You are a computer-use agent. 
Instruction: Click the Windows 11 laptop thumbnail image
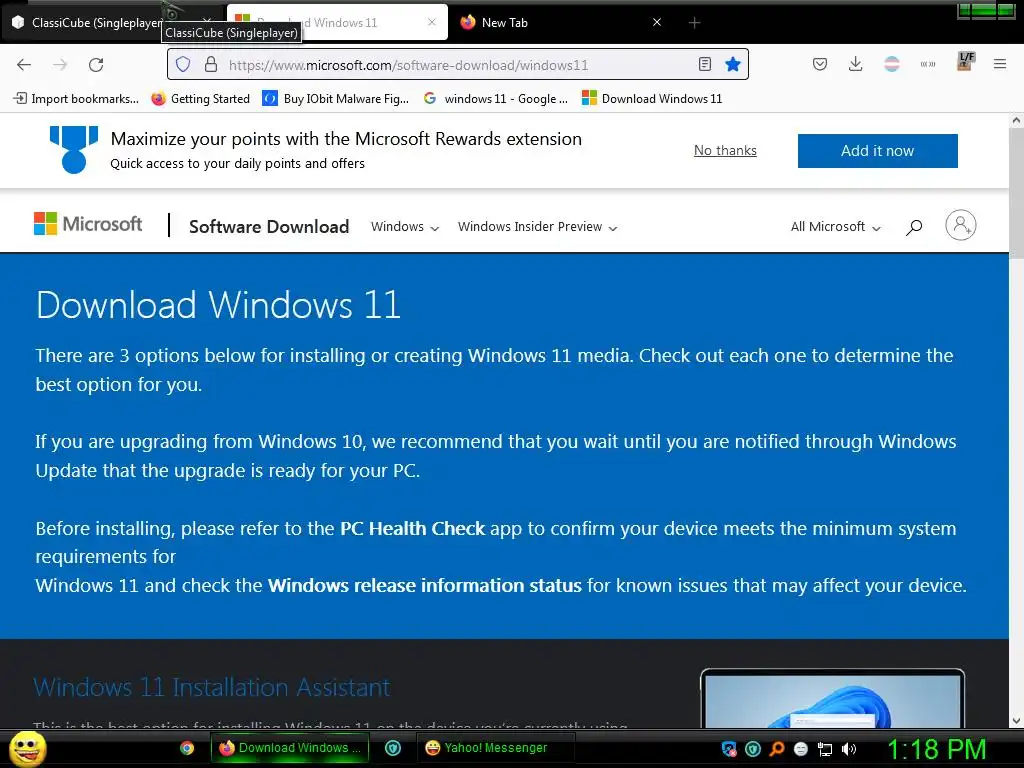click(832, 698)
